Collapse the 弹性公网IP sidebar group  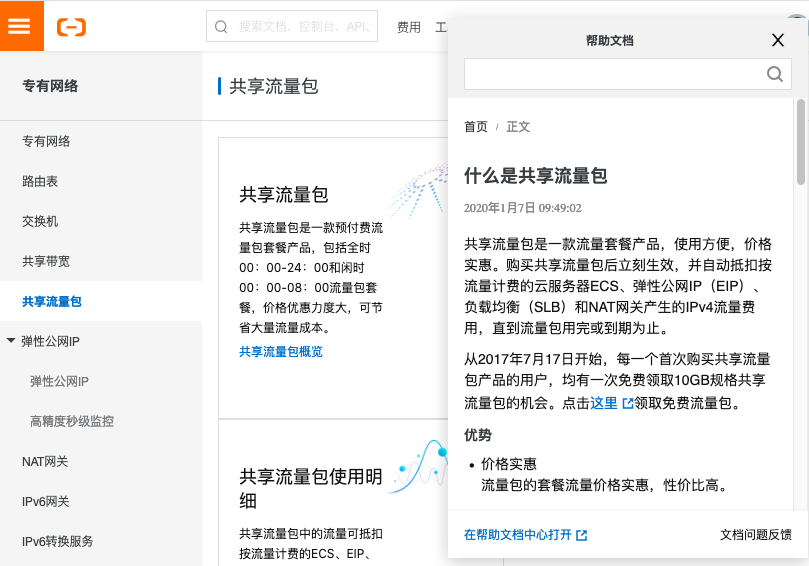pyautogui.click(x=11, y=341)
